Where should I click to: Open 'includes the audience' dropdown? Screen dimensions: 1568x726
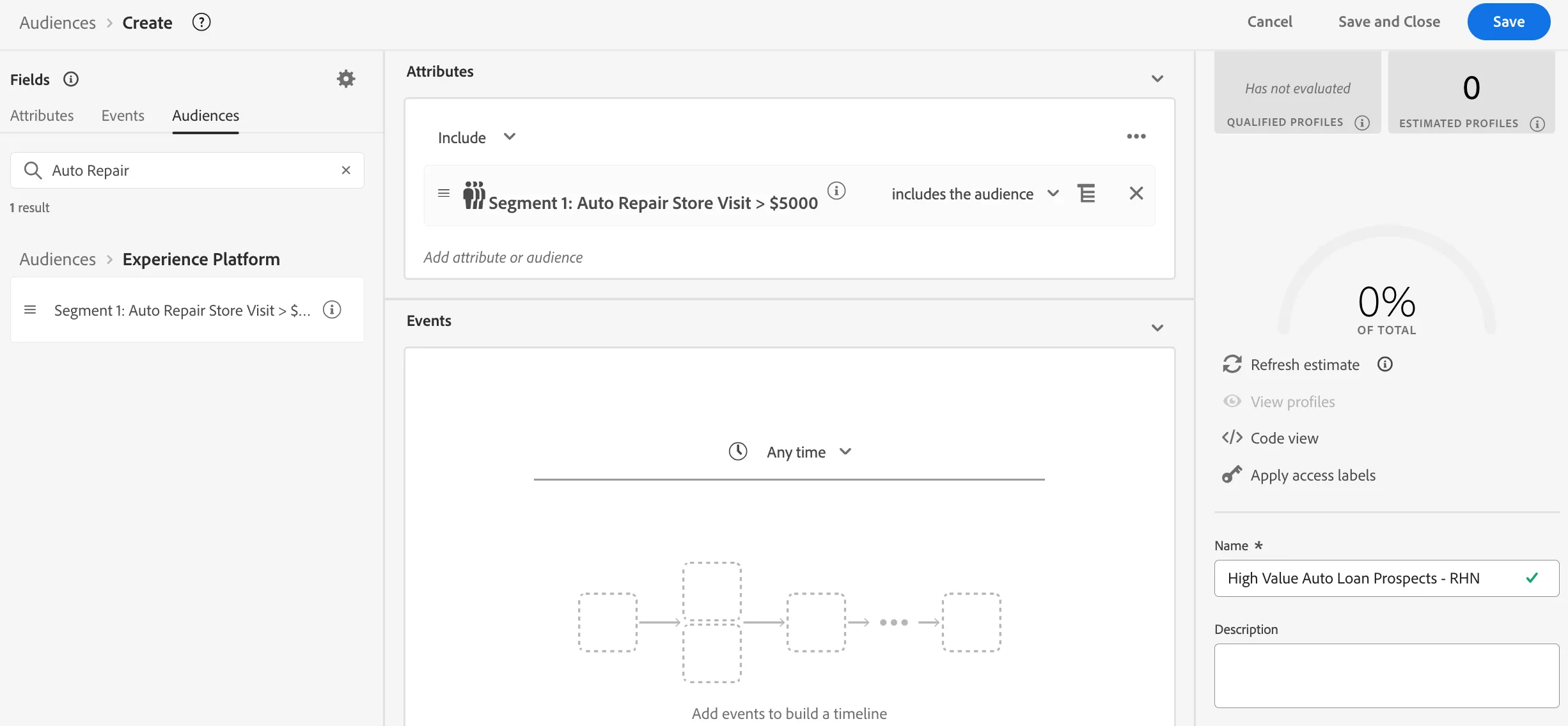click(x=975, y=194)
